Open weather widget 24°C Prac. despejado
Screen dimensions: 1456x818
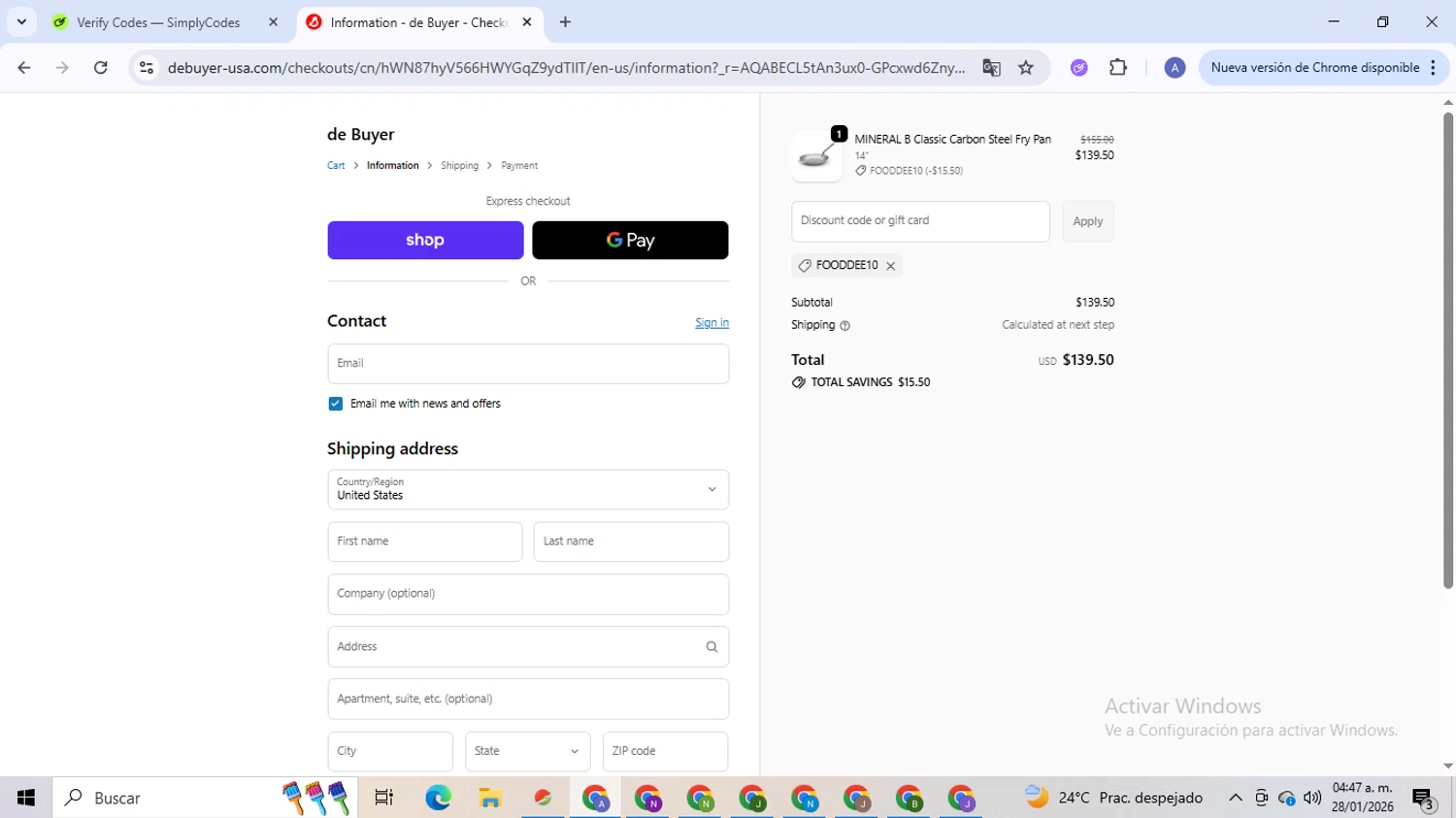[x=1114, y=798]
